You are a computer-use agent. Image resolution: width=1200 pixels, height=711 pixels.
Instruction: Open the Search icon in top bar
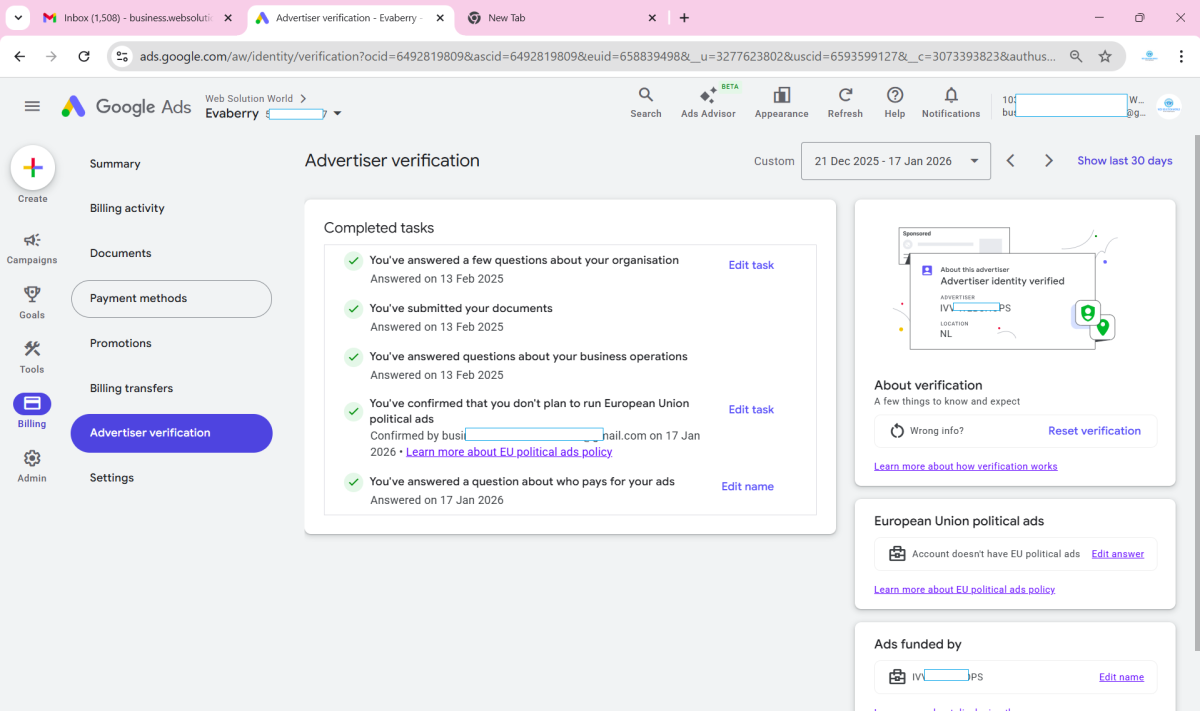[645, 101]
